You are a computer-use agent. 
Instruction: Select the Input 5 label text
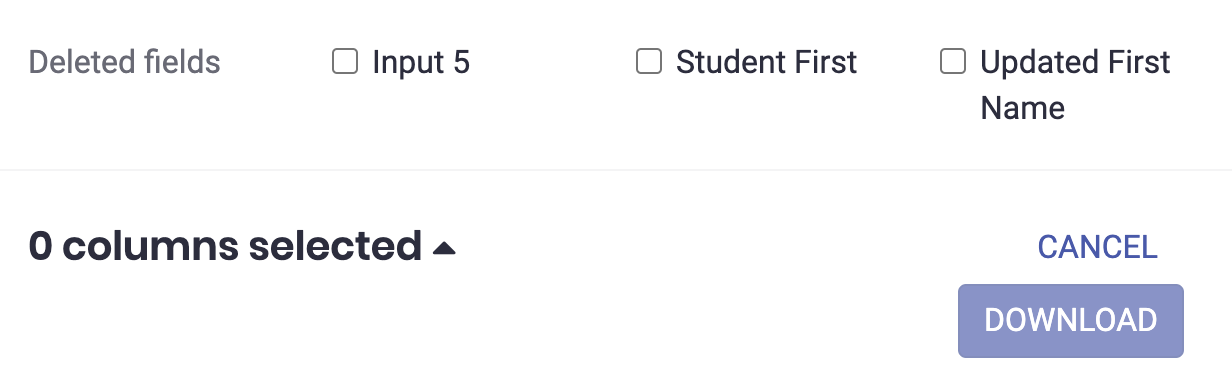[x=421, y=63]
